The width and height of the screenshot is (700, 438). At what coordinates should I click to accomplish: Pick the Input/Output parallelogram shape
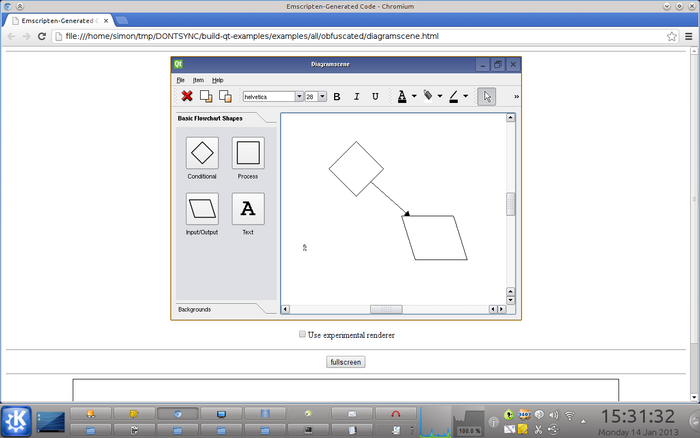point(202,209)
